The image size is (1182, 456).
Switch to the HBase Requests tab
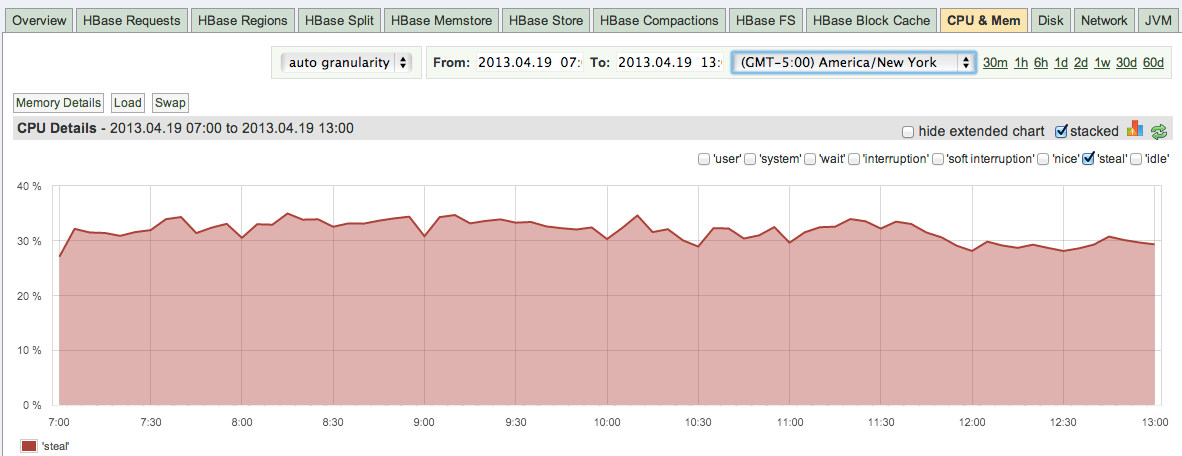(131, 20)
